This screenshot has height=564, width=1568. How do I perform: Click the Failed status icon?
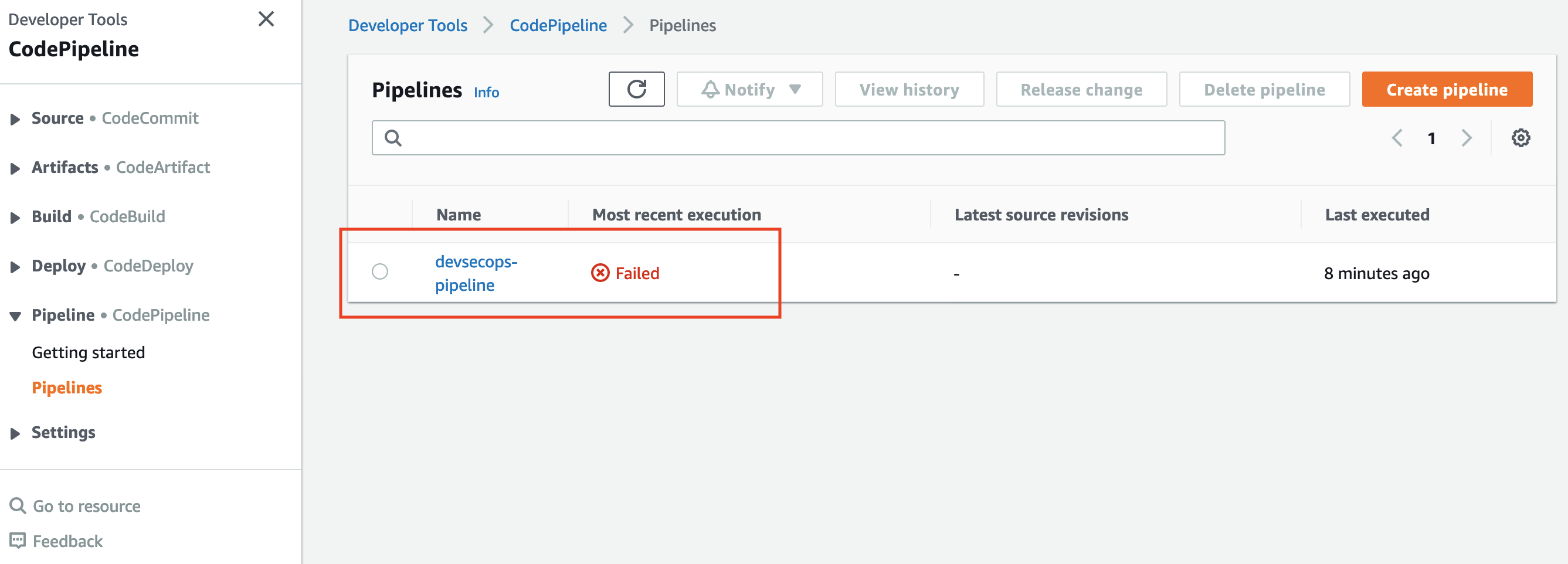tap(599, 273)
